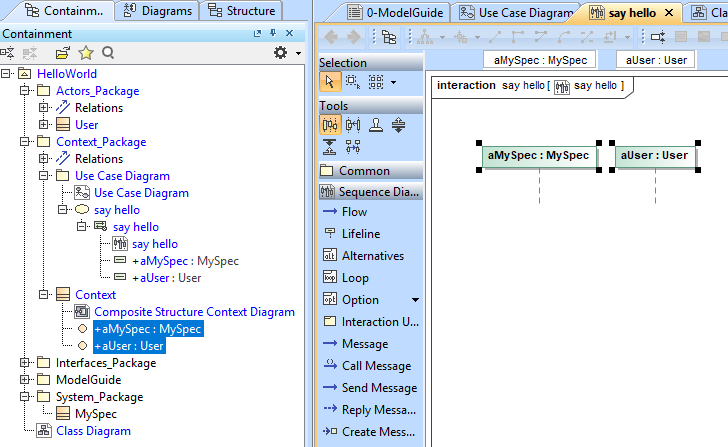728x447 pixels.
Task: Click the favorites star icon in Containment toolbar
Action: coord(86,53)
